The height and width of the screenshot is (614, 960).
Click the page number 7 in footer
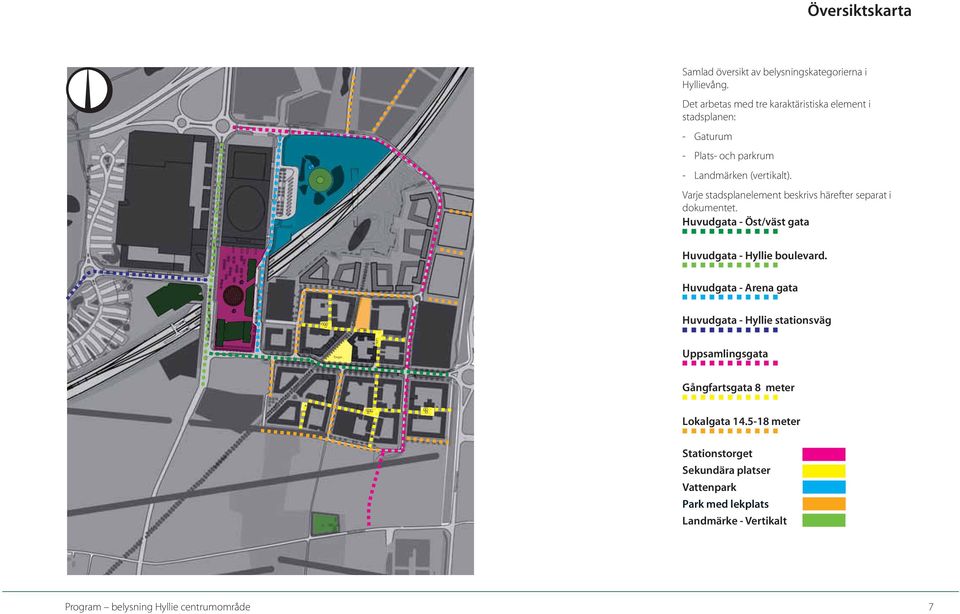[x=931, y=607]
